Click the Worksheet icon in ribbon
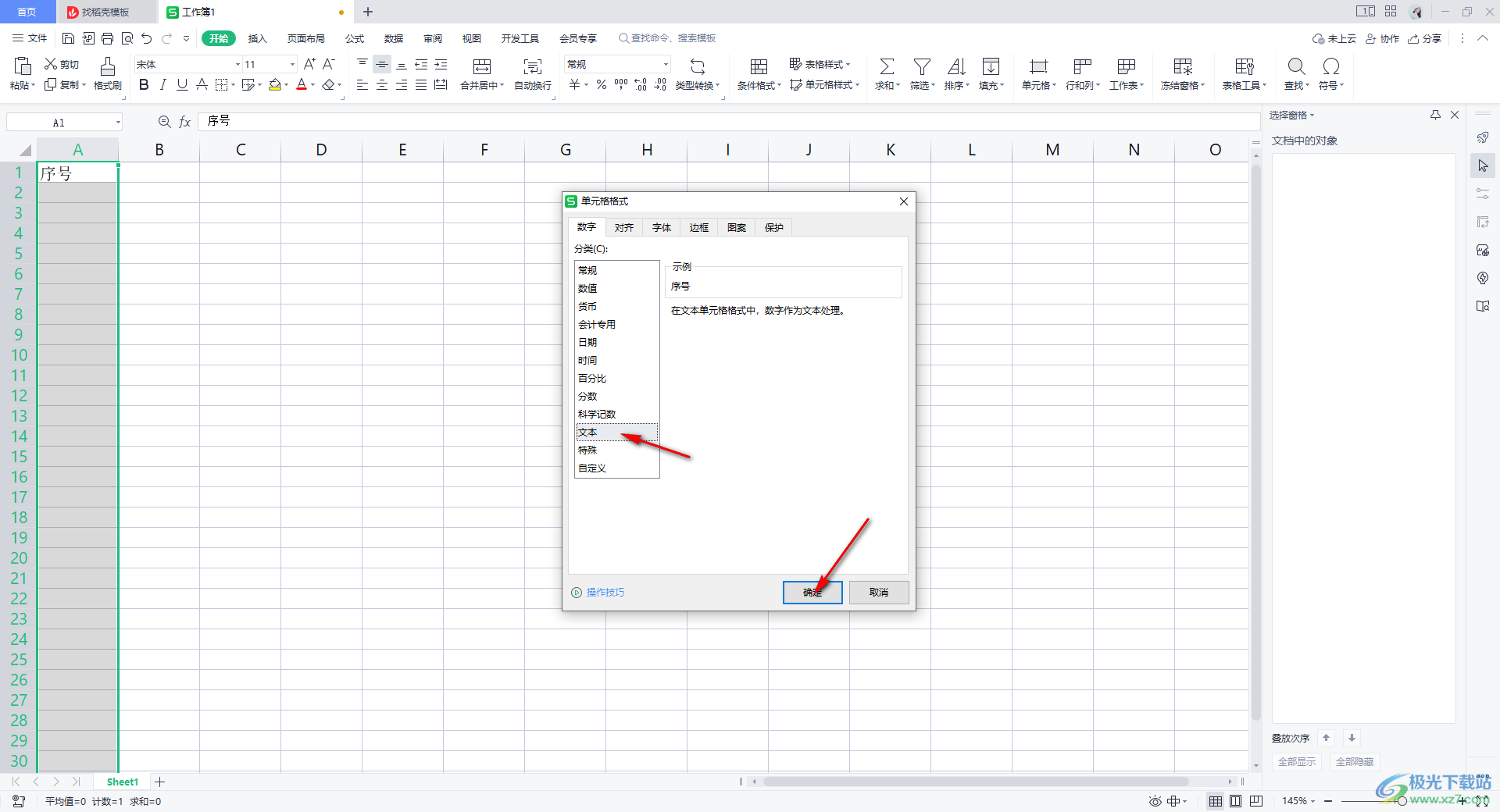This screenshot has height=812, width=1500. pyautogui.click(x=1127, y=66)
